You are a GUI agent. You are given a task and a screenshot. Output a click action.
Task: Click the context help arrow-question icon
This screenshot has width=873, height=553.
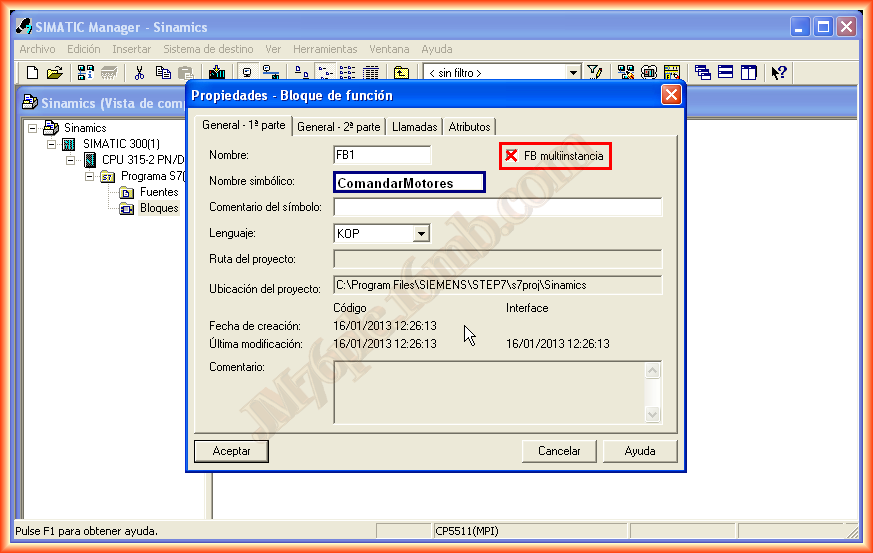(779, 73)
